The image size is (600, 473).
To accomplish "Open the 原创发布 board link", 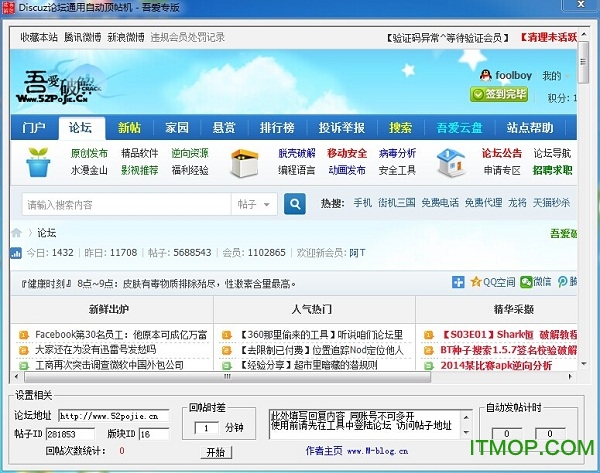I will [x=89, y=153].
